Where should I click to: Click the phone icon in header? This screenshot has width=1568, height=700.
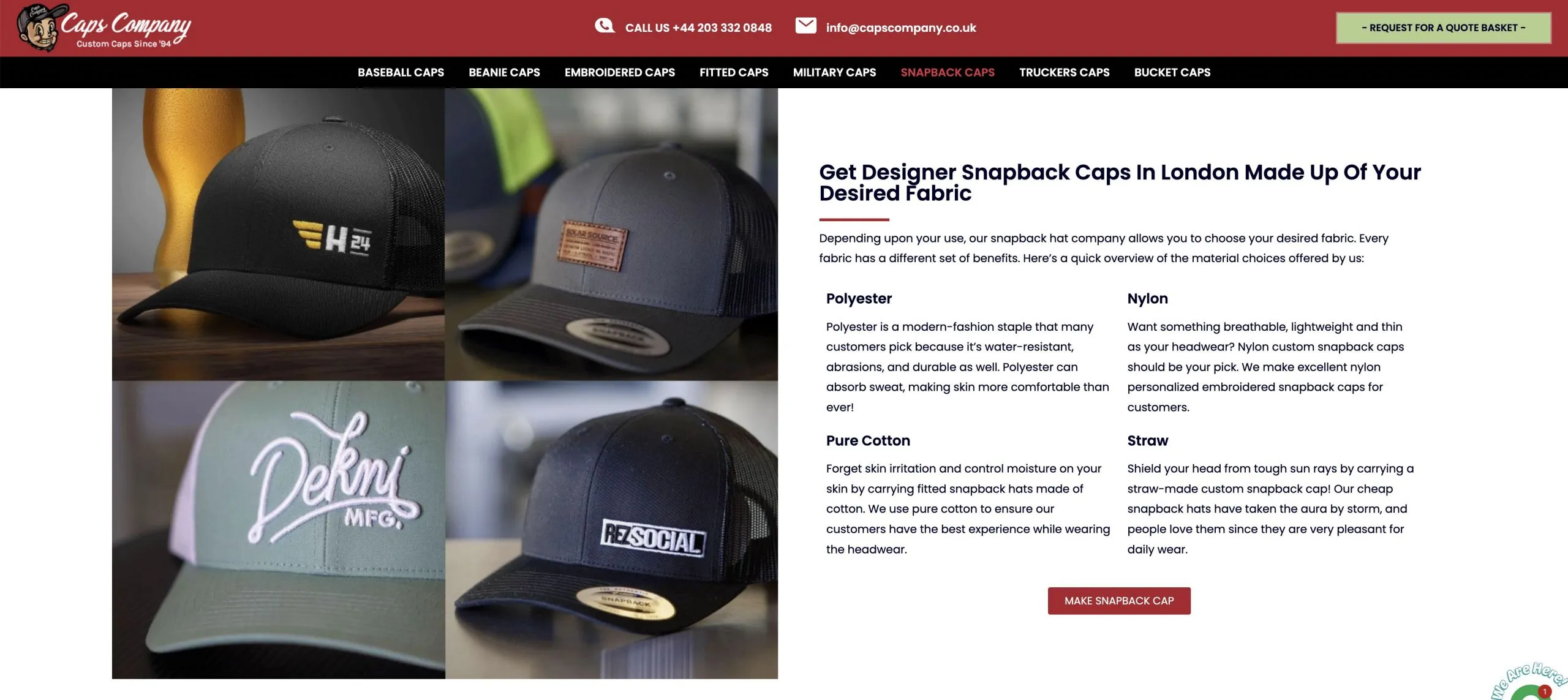[x=604, y=26]
